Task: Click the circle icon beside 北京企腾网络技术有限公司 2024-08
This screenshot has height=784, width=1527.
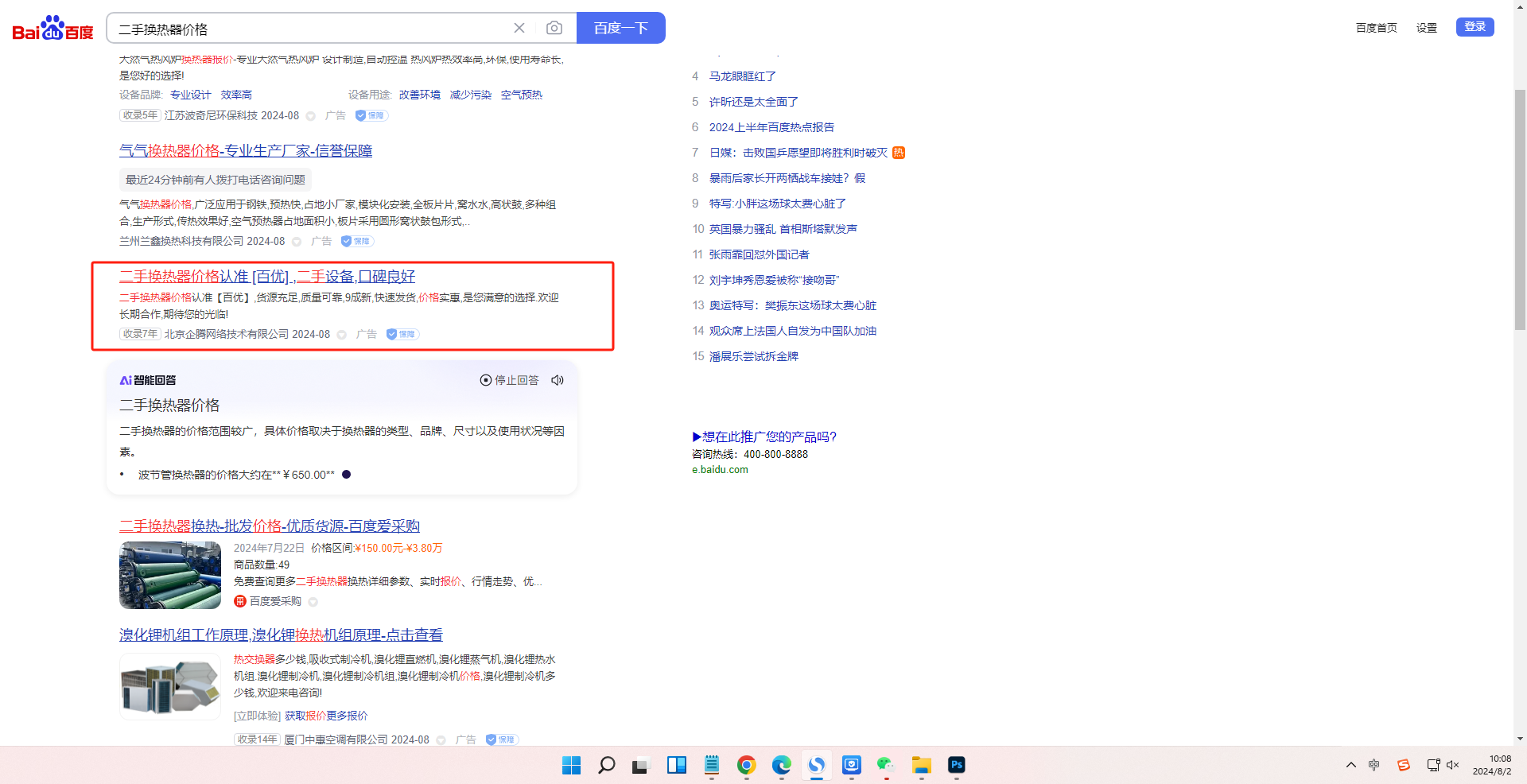Action: pyautogui.click(x=342, y=335)
